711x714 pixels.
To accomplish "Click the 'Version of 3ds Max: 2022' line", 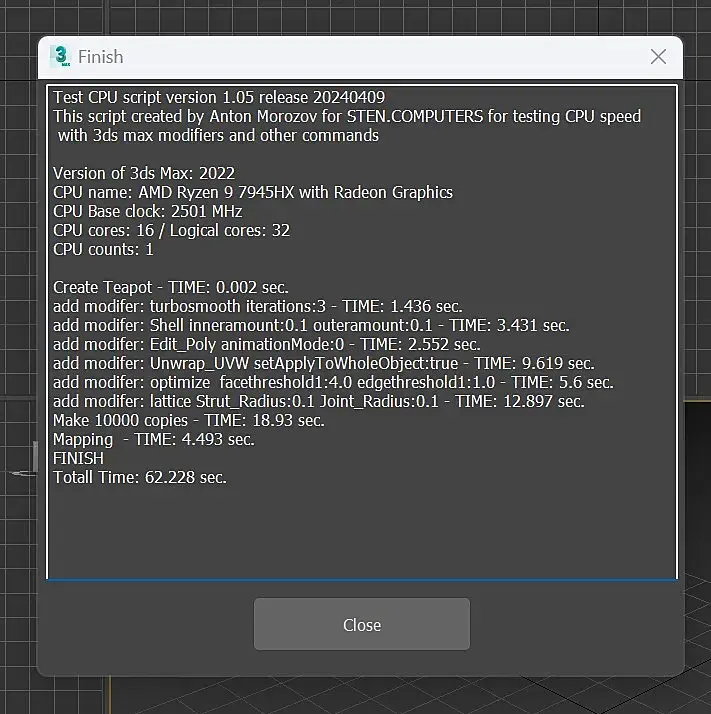I will coord(144,173).
